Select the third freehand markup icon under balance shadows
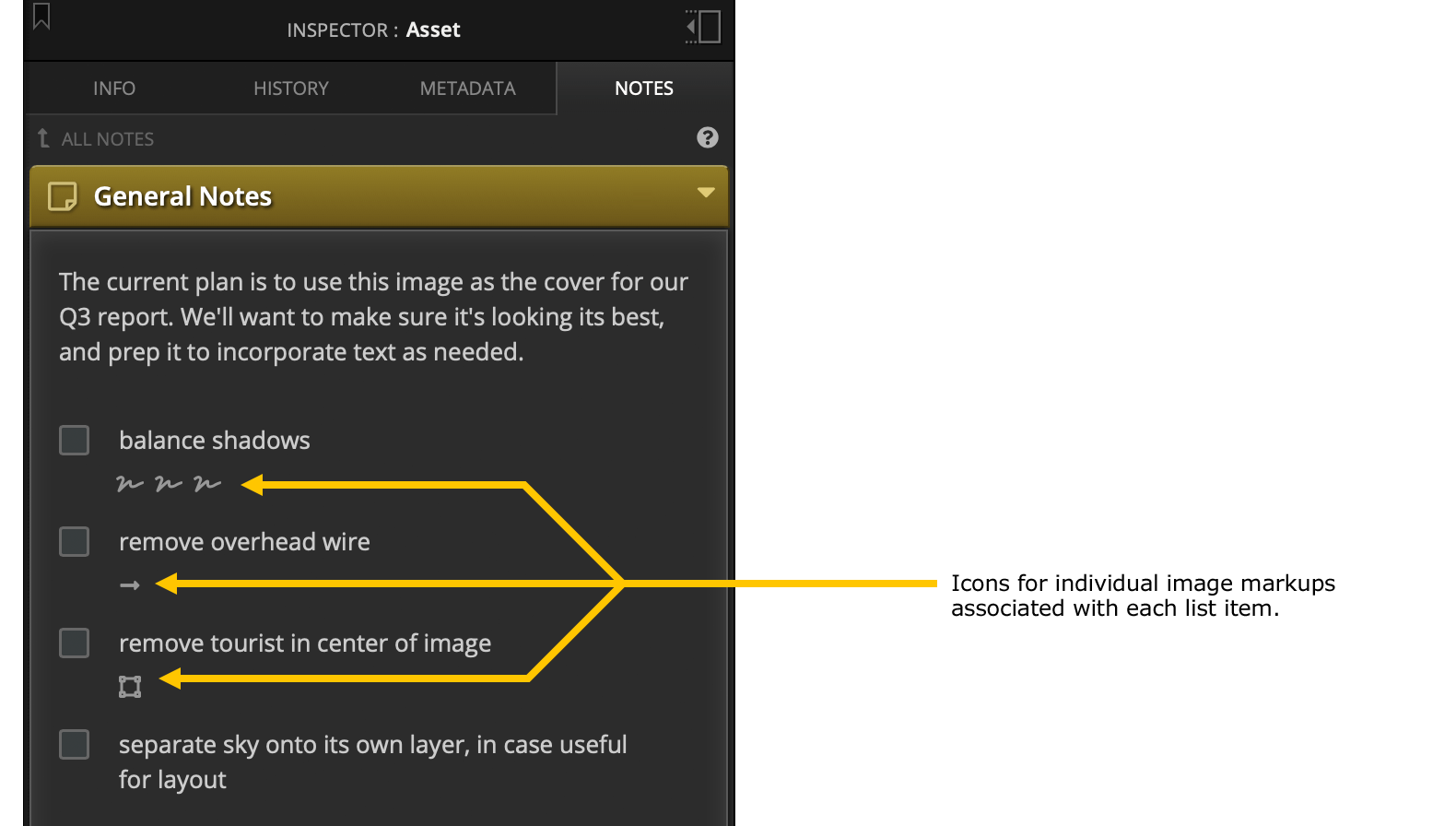This screenshot has height=826, width=1456. pyautogui.click(x=207, y=483)
